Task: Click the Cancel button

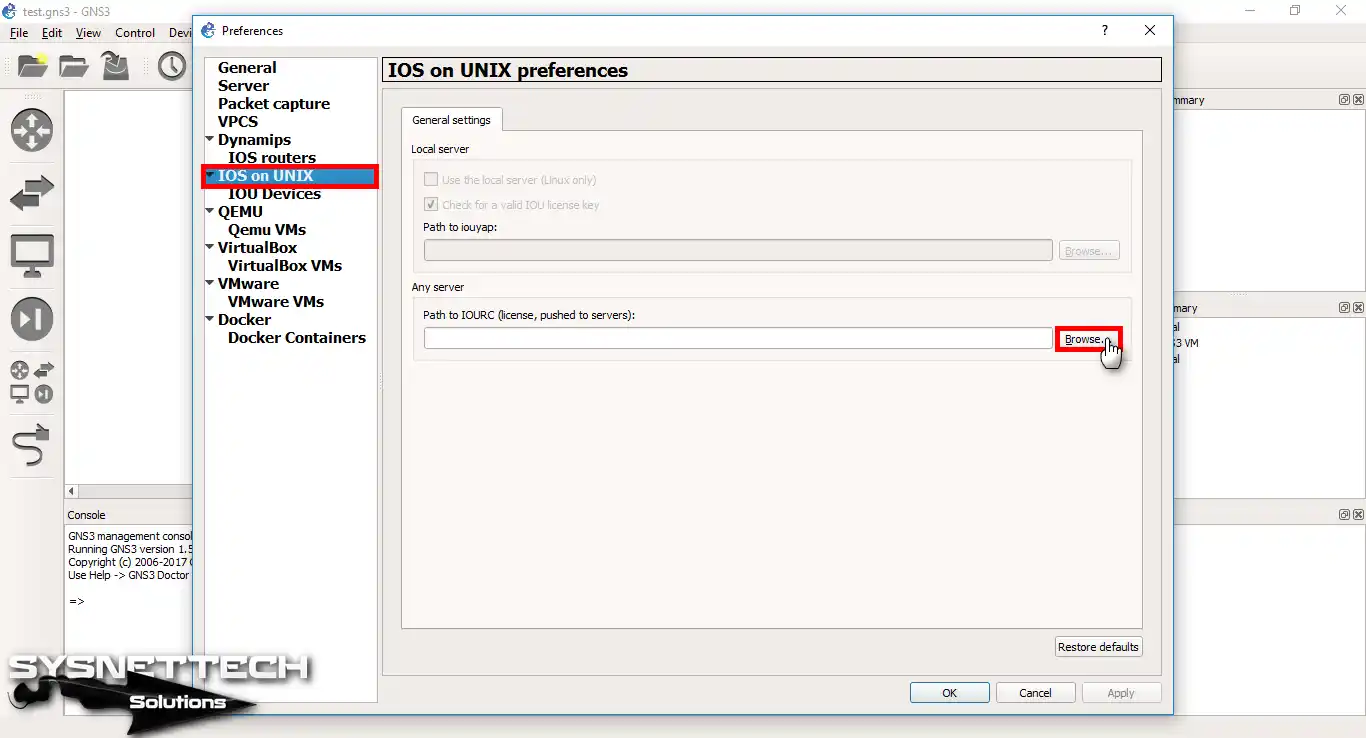Action: 1035,693
